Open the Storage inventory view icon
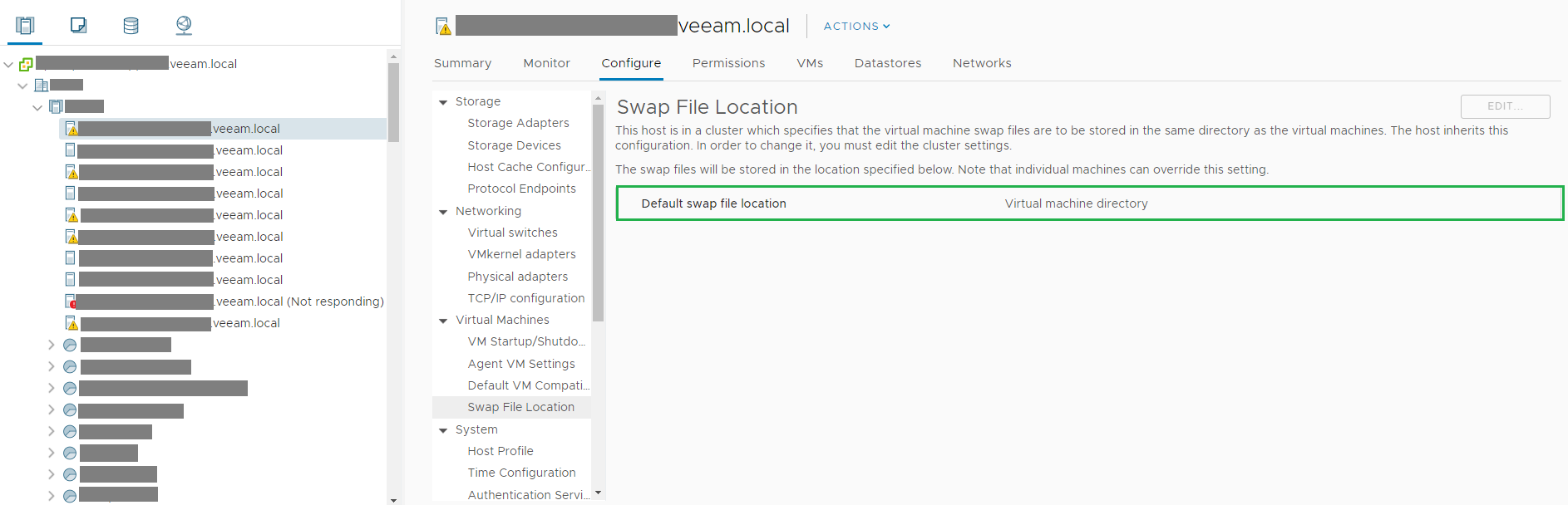 (x=131, y=26)
